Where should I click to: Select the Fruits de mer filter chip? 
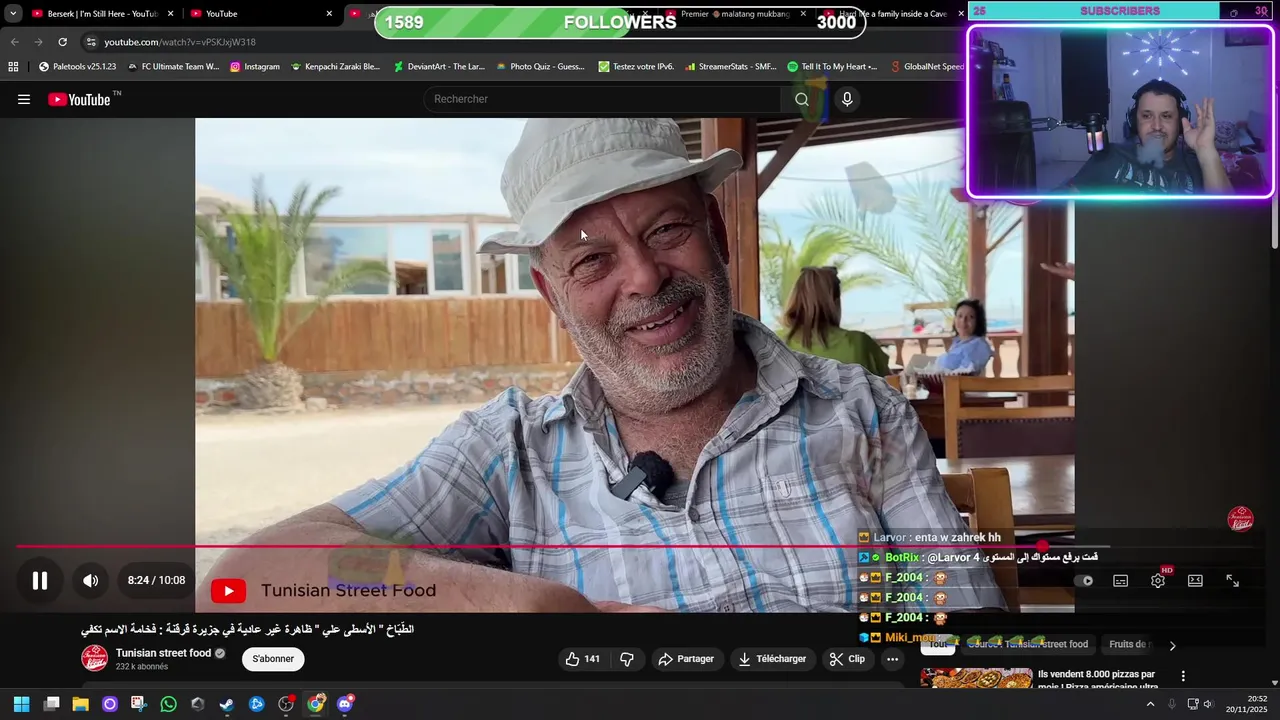[x=1130, y=644]
